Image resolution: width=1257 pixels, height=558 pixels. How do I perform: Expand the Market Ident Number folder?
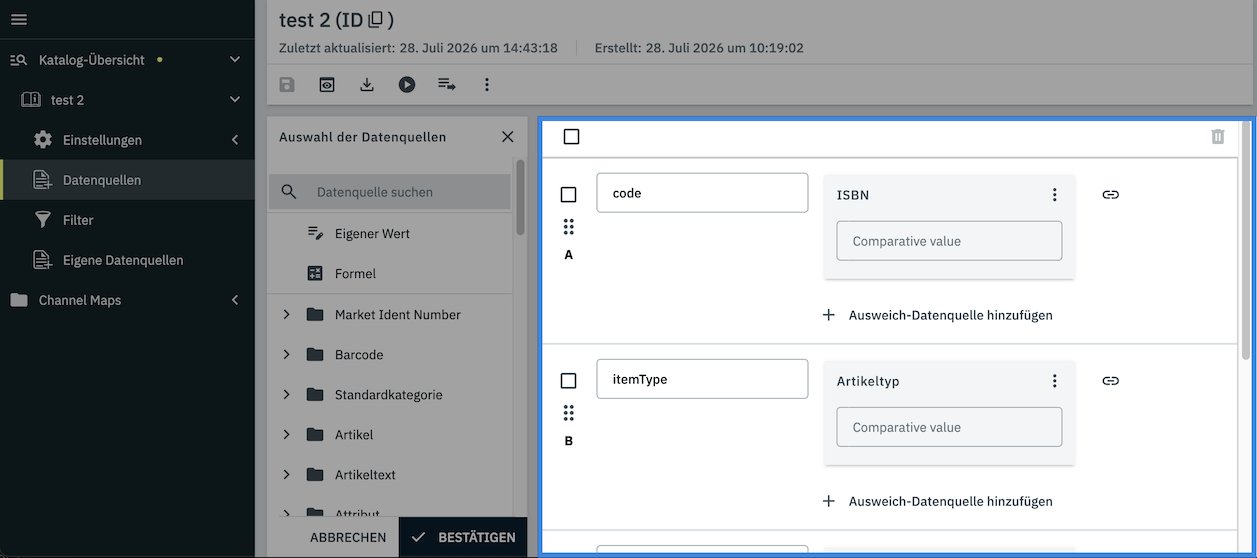click(x=286, y=315)
